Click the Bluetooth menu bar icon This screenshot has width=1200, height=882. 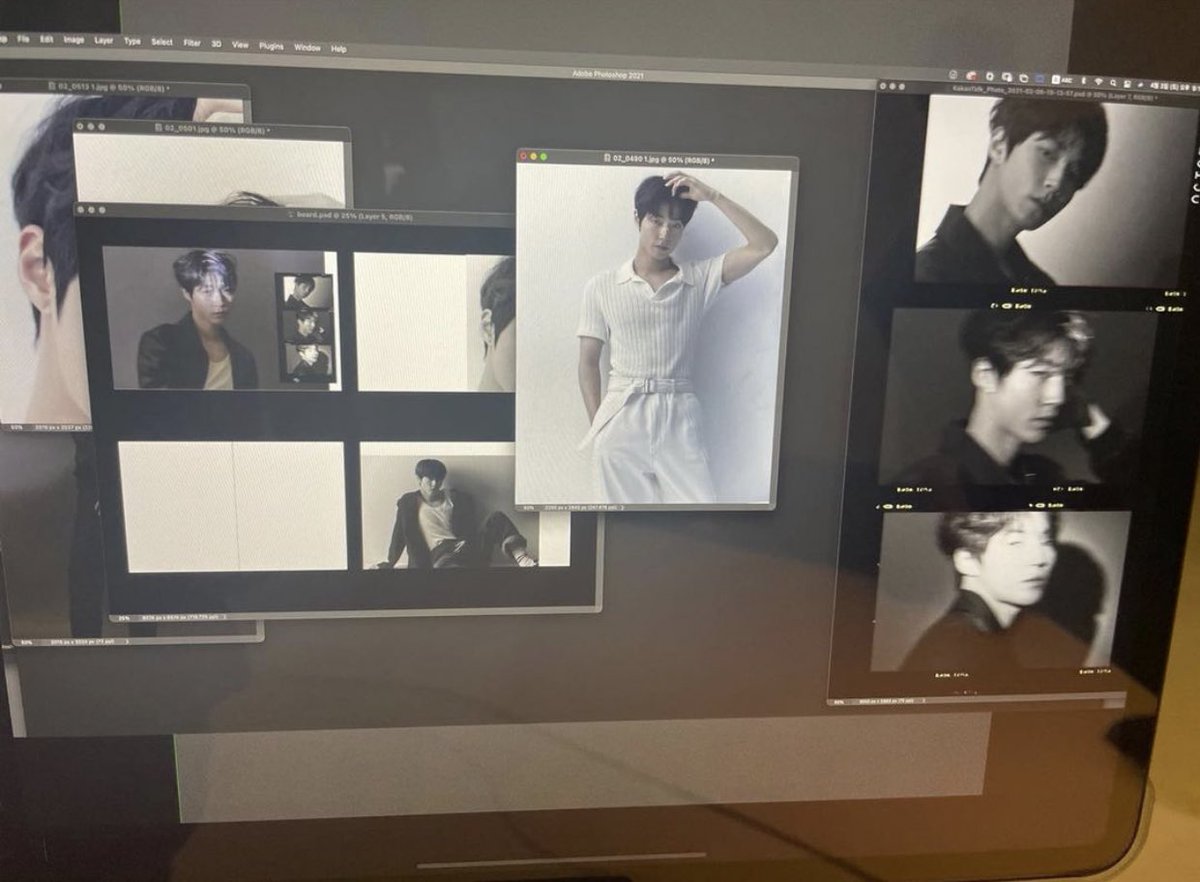[x=1082, y=79]
